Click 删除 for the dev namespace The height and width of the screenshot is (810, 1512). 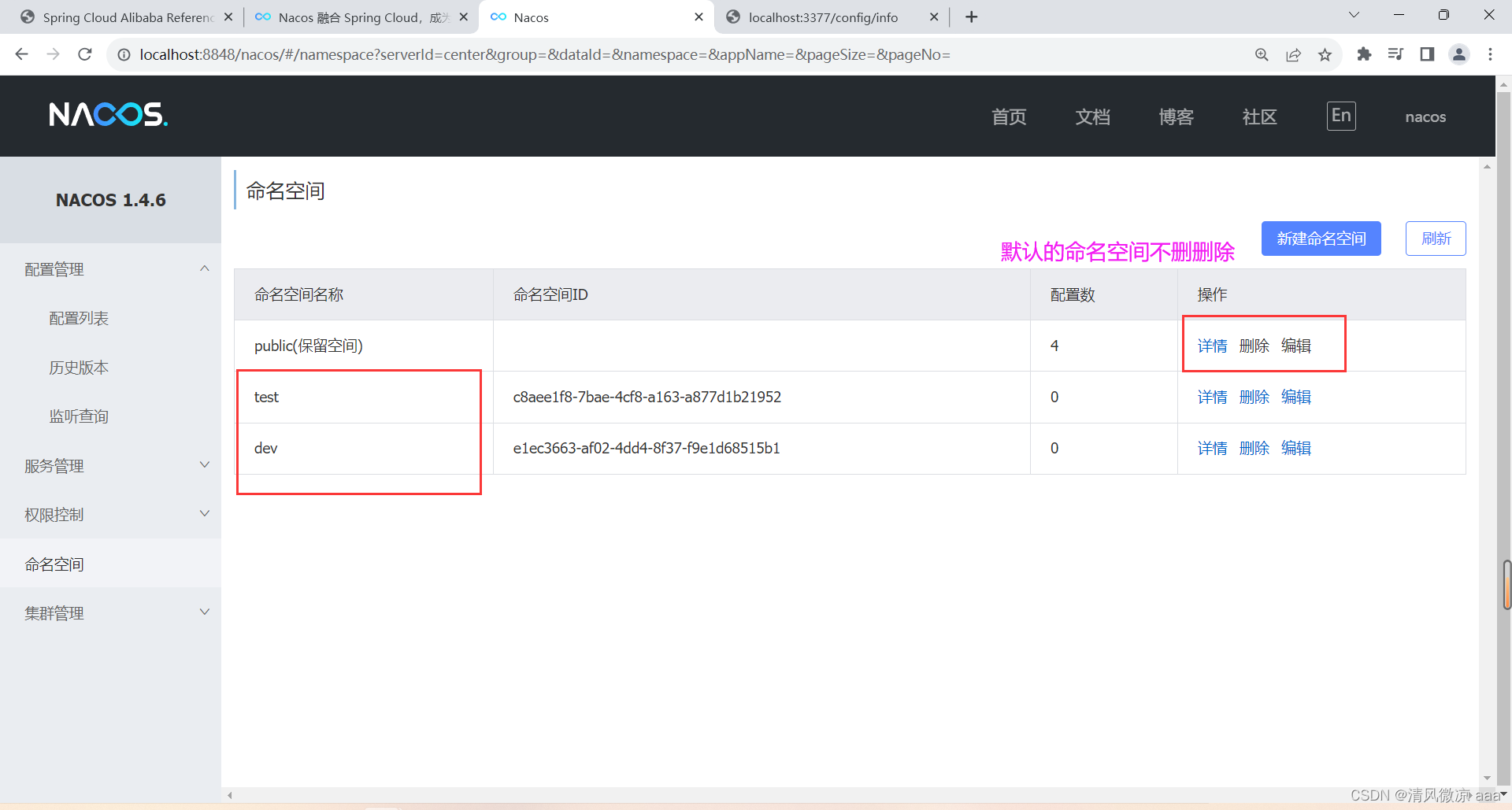[1254, 448]
